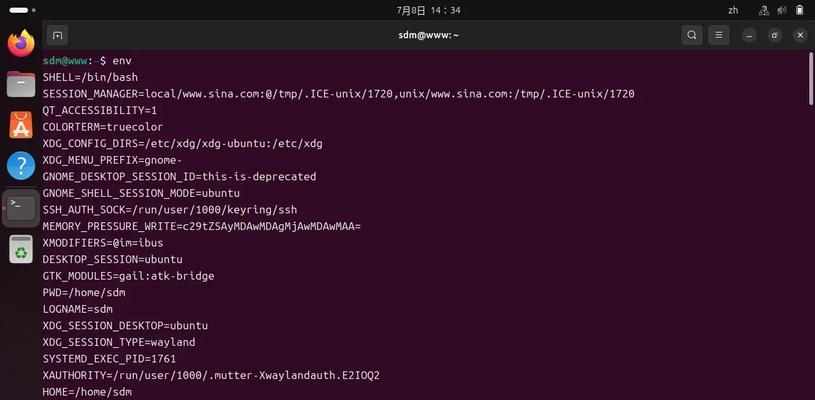Close the terminal window
Viewport: 815px width, 400px height.
coord(800,35)
